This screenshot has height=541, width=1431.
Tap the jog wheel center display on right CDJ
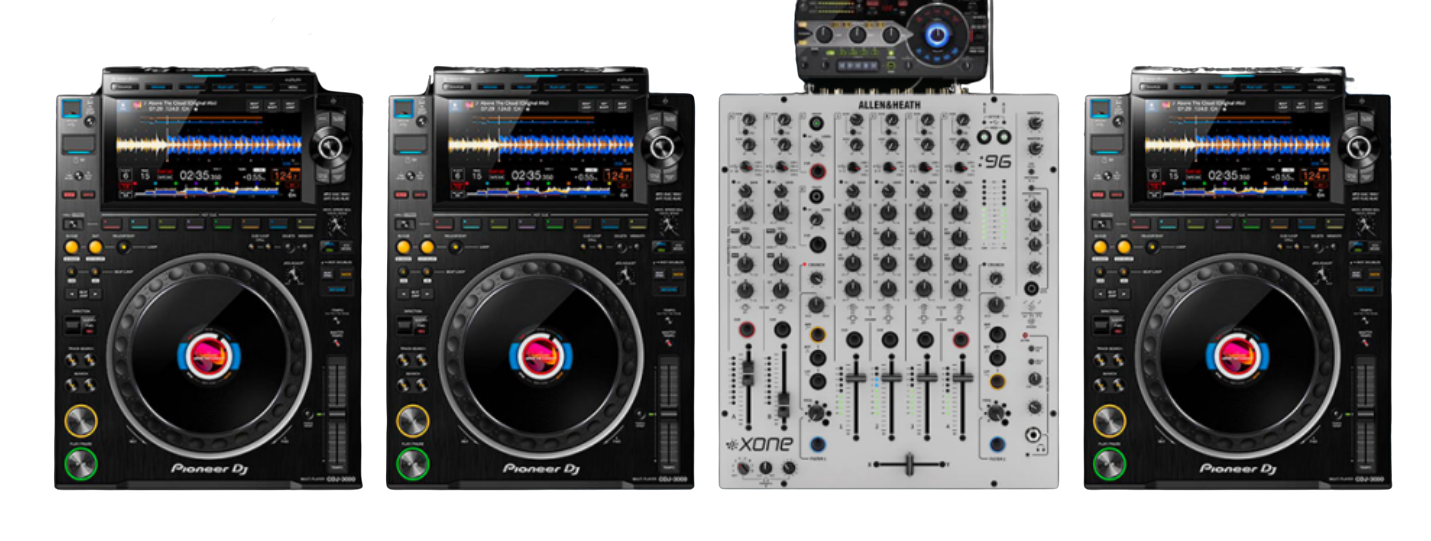click(1238, 357)
